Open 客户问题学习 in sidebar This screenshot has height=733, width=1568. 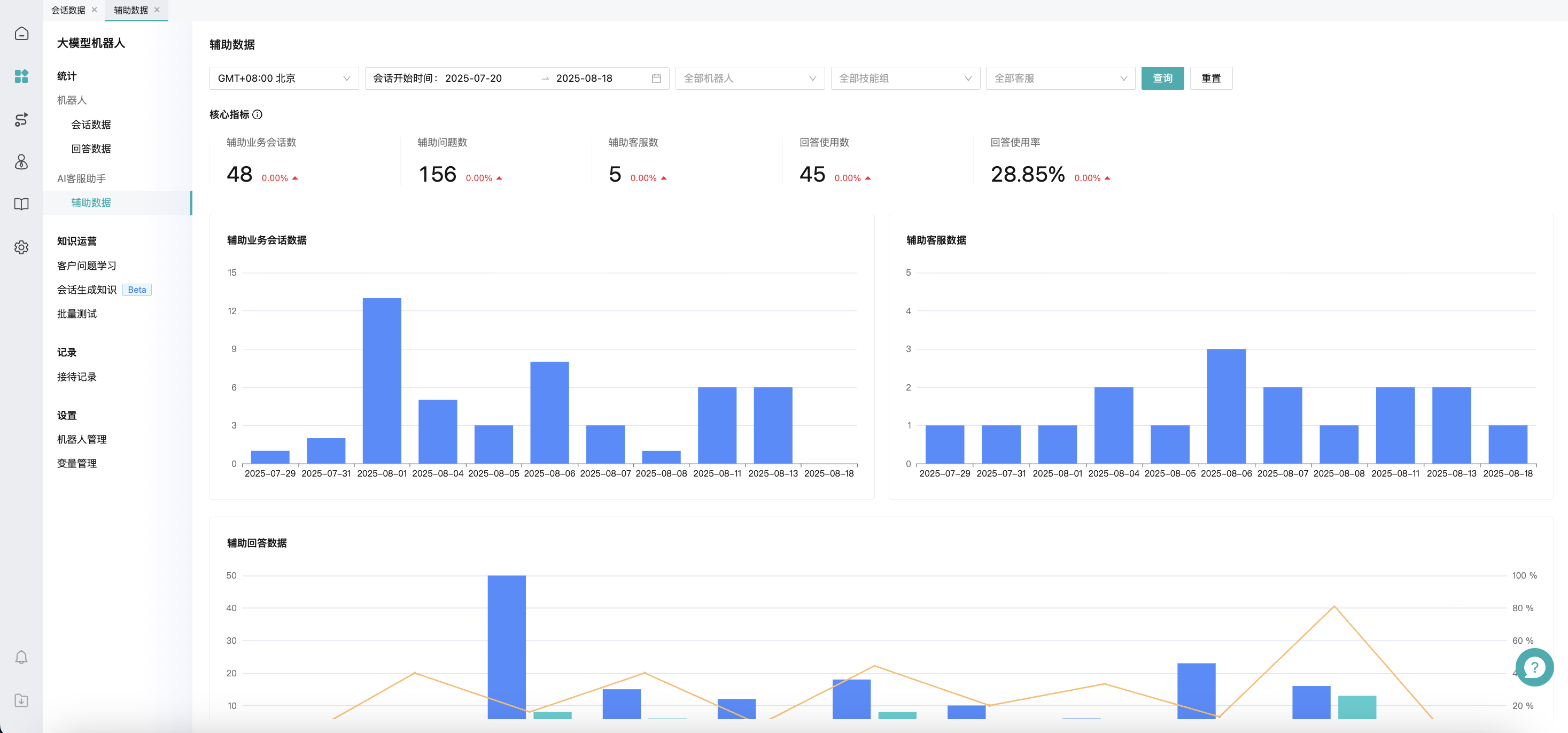87,266
